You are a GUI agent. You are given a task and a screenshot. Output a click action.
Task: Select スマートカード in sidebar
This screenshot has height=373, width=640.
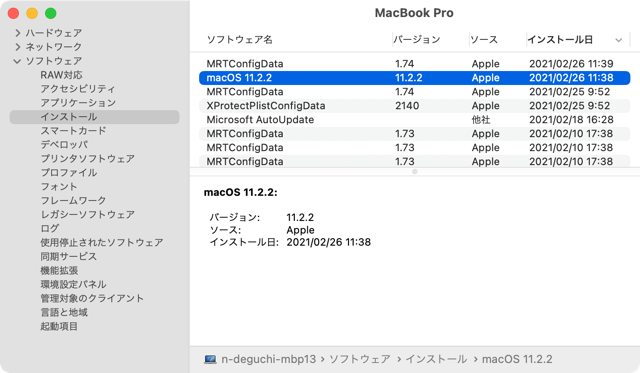pyautogui.click(x=73, y=131)
